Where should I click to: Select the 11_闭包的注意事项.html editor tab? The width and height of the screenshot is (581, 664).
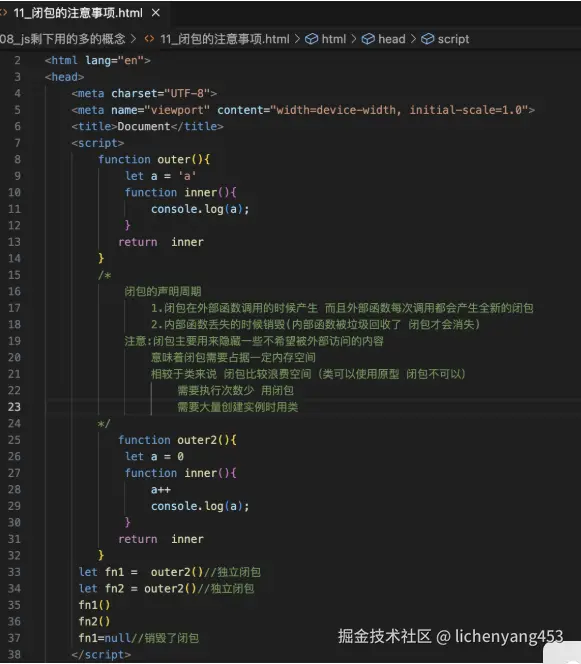coord(78,13)
